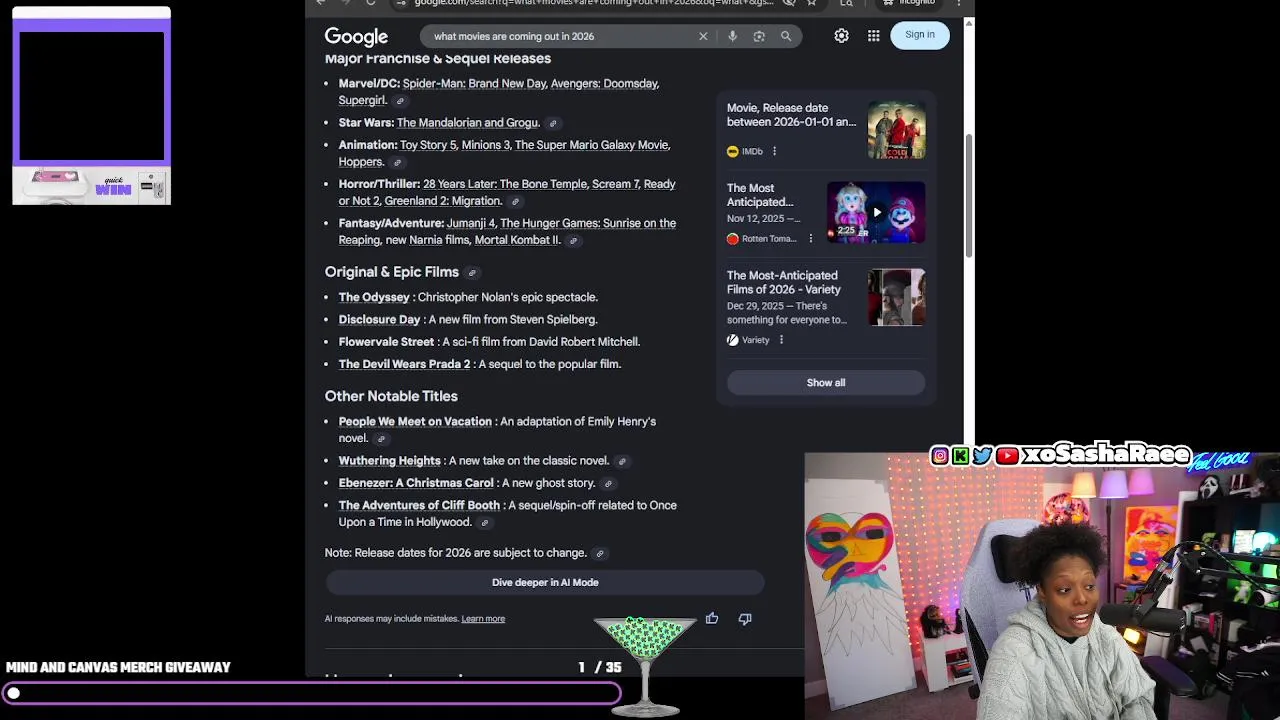
Task: Click the Google logo
Action: [x=356, y=37]
